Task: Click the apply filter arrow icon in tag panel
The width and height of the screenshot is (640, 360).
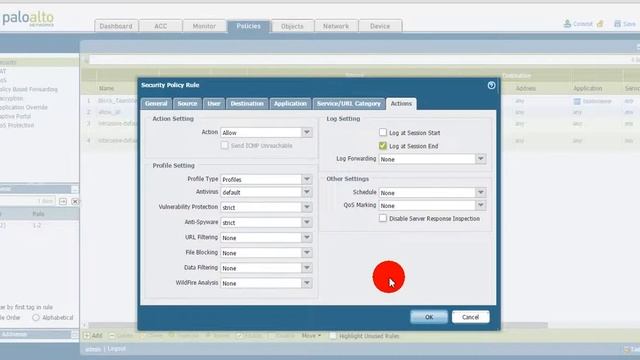Action: 62,201
